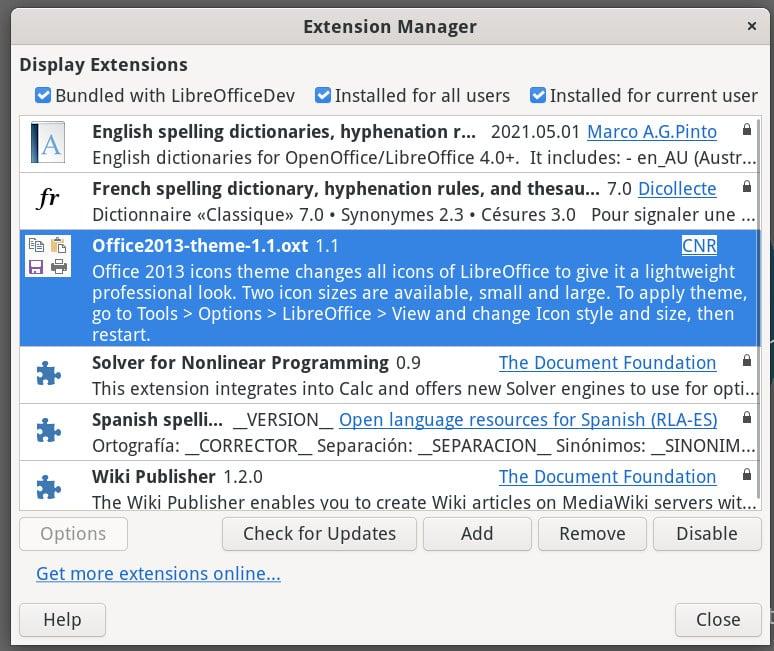Toggle Installed for all users checkbox
This screenshot has height=651, width=774.
pos(323,96)
